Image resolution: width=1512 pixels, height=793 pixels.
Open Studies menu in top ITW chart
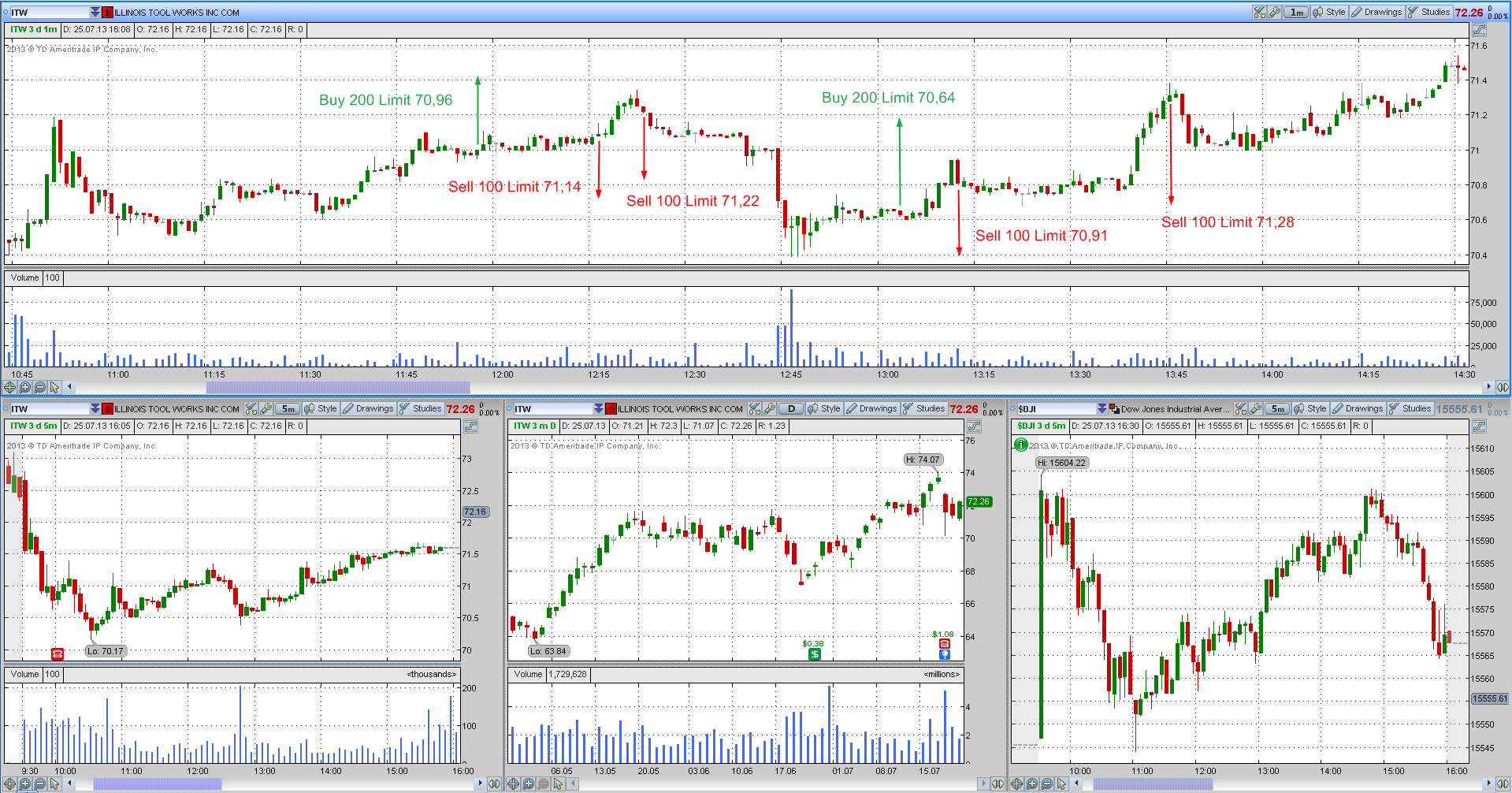[1428, 12]
